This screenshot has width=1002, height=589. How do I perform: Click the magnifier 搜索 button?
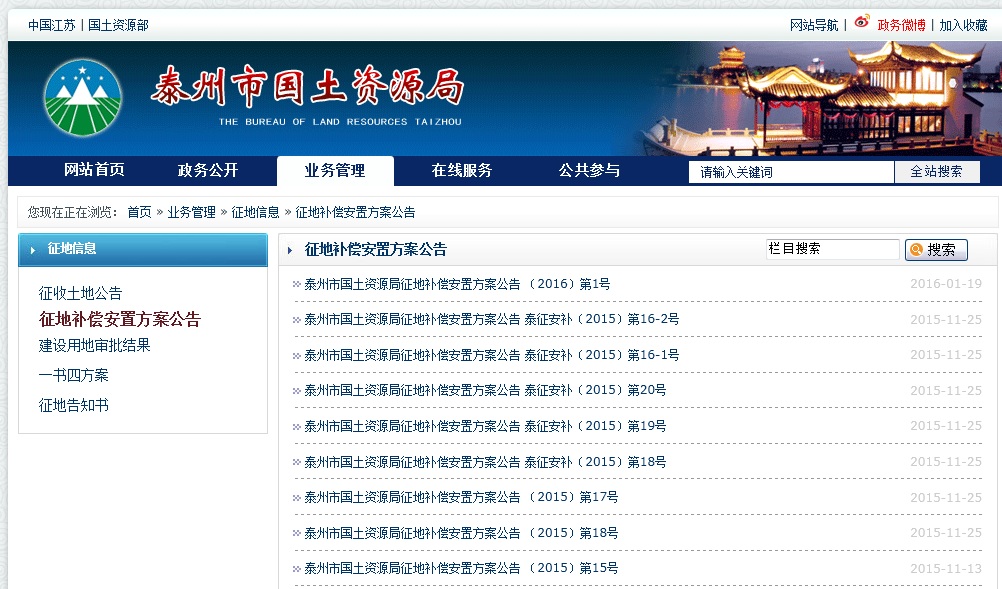tap(936, 250)
